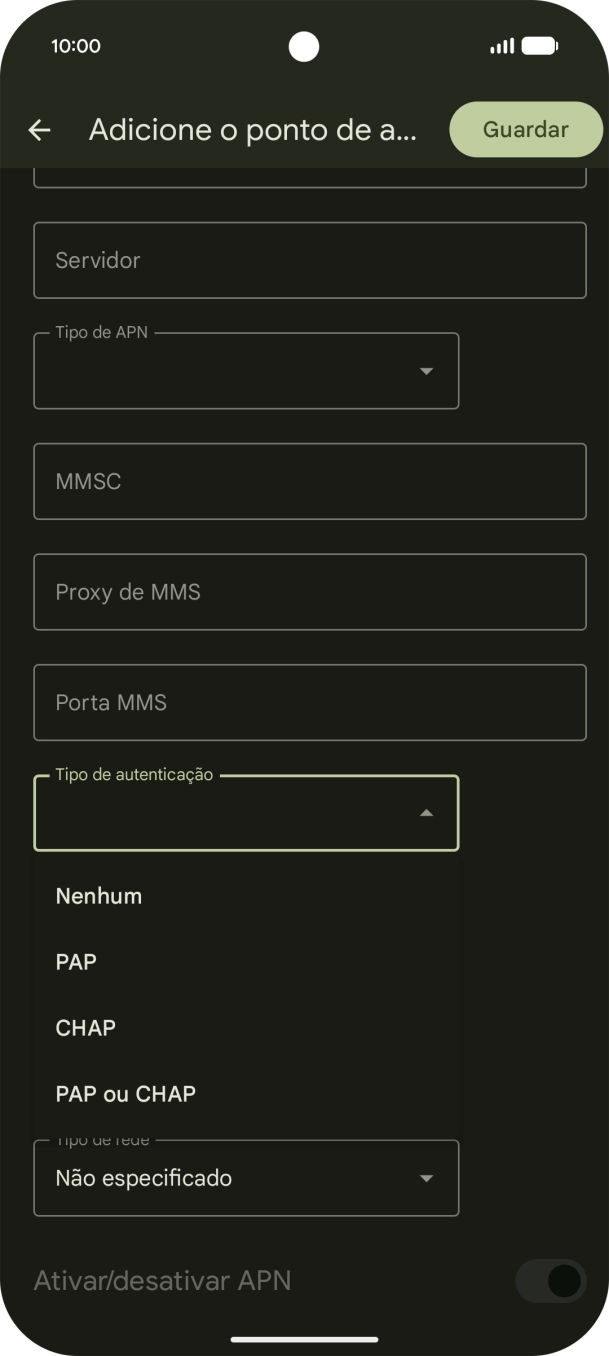Viewport: 609px width, 1356px height.
Task: Click the Servidor input field
Action: coord(310,260)
